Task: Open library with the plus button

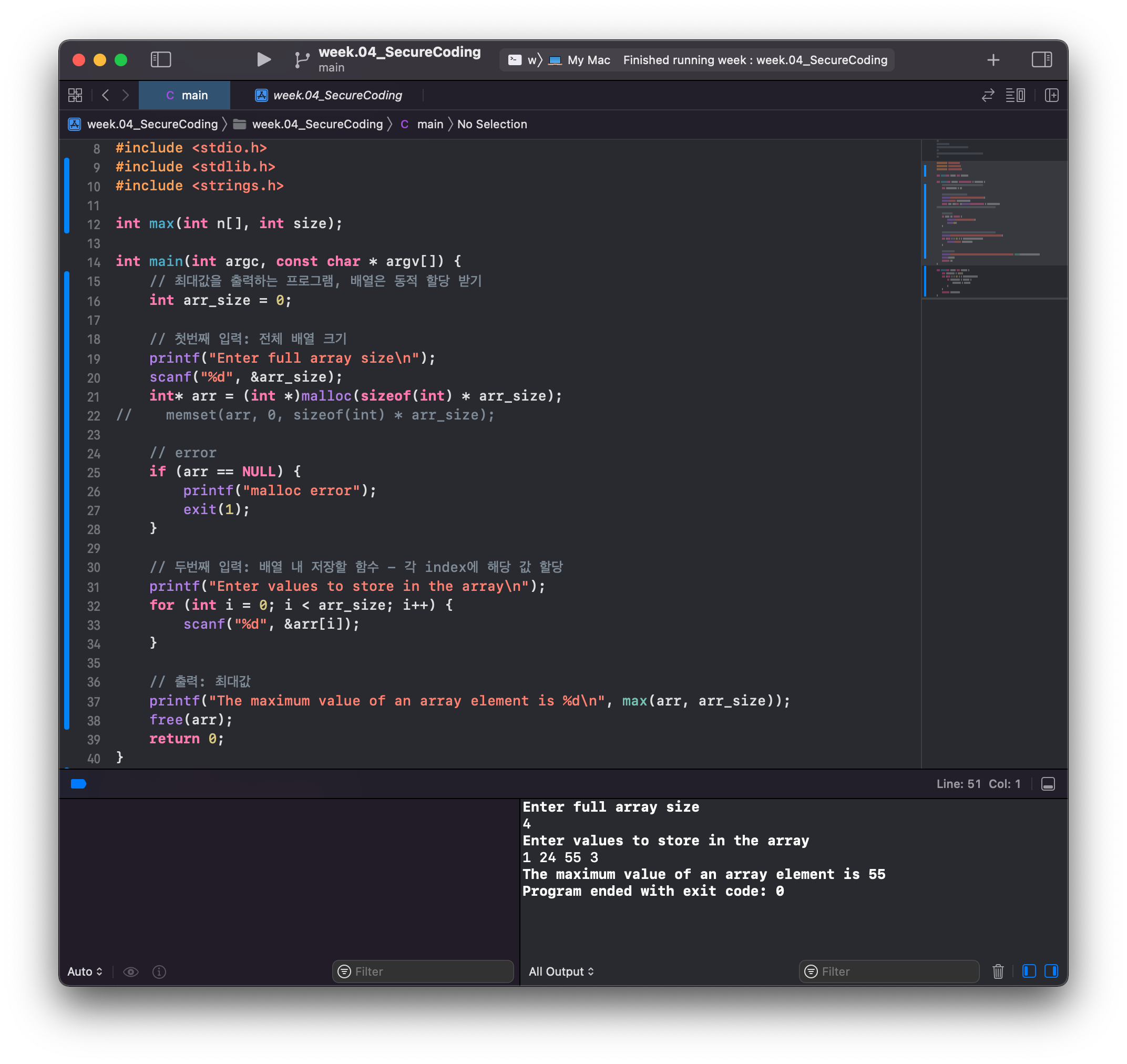Action: [x=992, y=59]
